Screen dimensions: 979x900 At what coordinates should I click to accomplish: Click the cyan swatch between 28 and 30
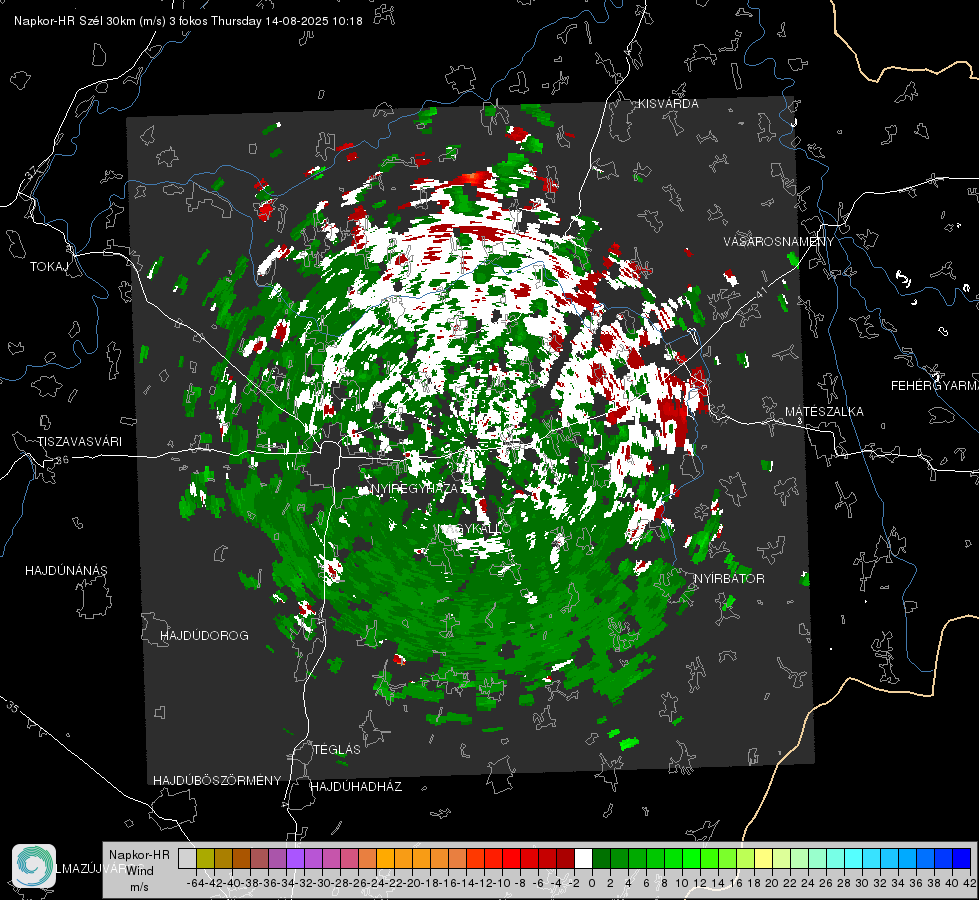pos(854,858)
